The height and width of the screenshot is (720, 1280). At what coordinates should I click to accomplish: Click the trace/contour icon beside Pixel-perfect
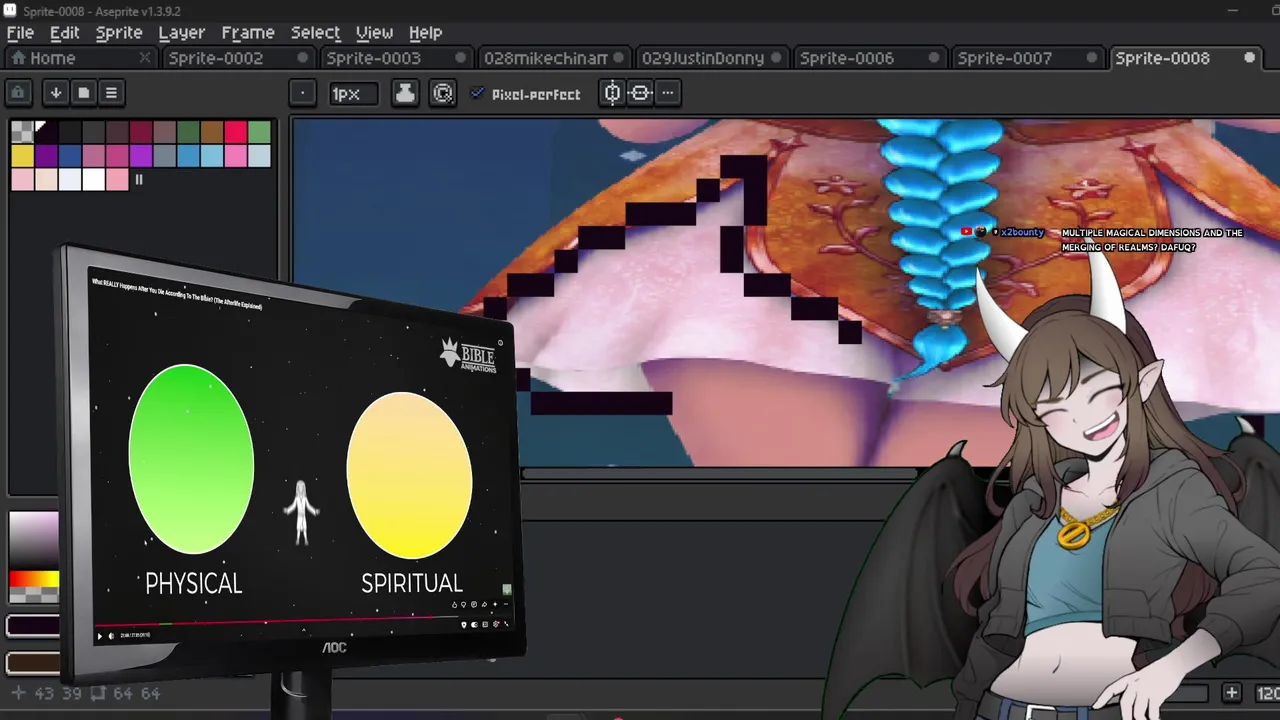pyautogui.click(x=443, y=93)
